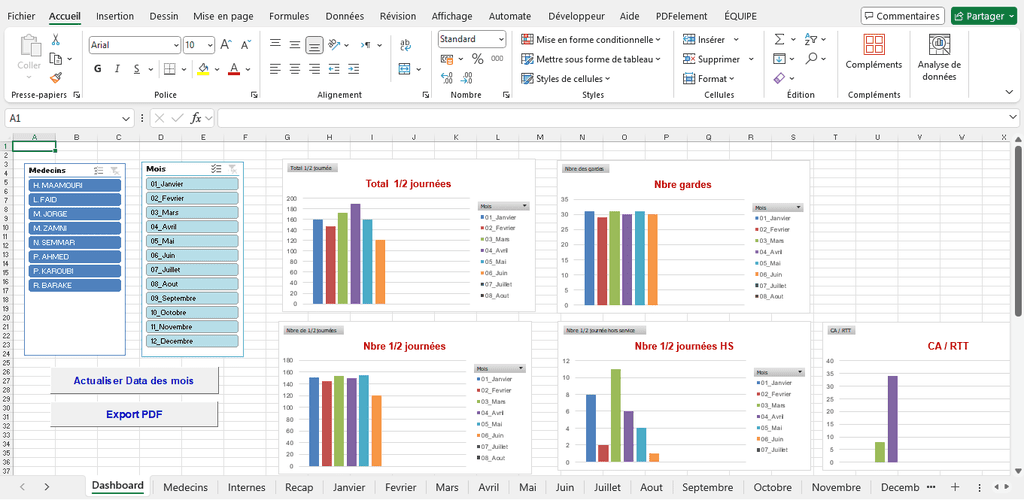Viewport: 1024px width, 500px height.
Task: Click the increase font size icon
Action: 226,45
